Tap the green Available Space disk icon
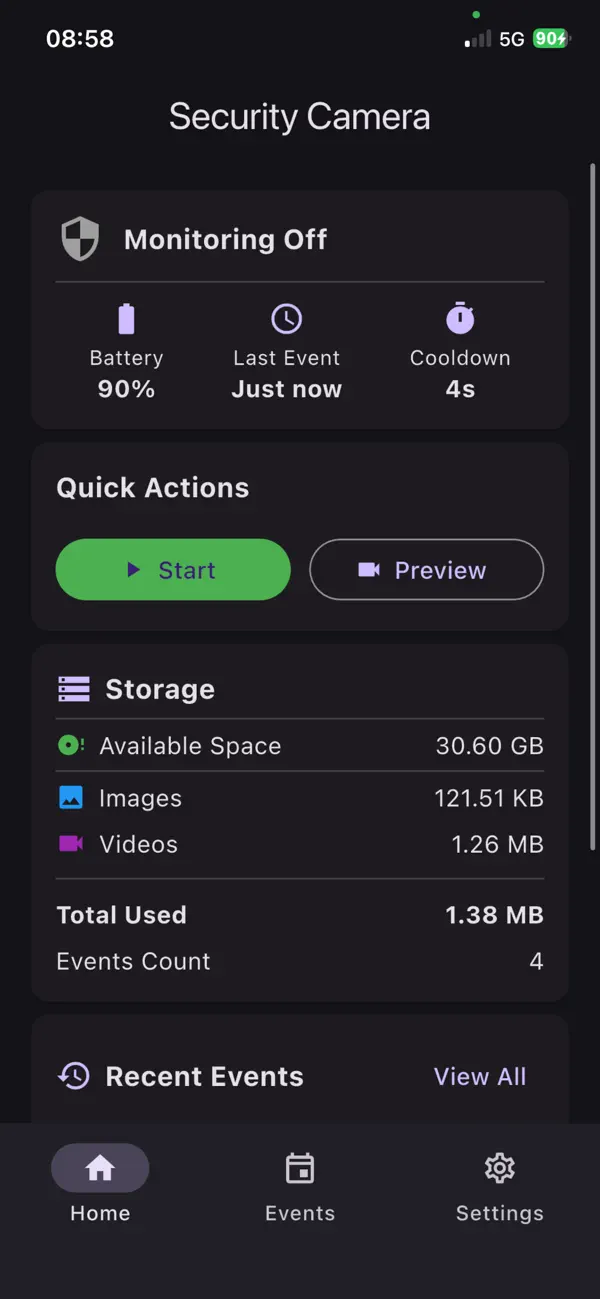 click(x=71, y=745)
